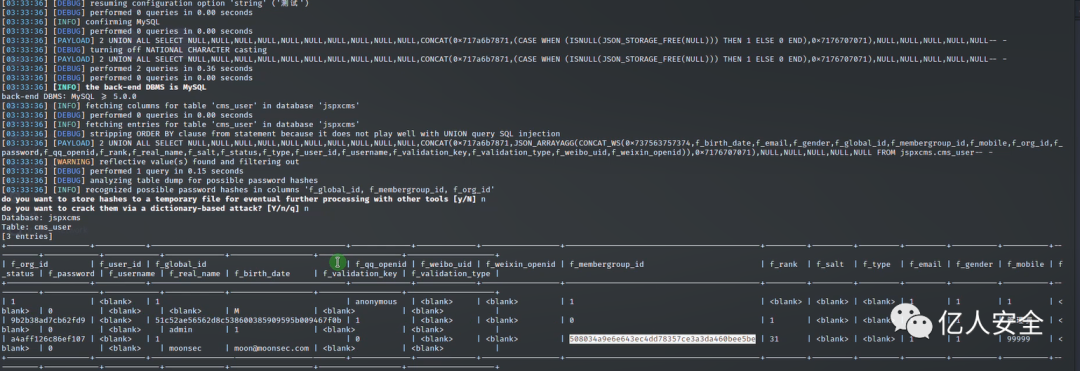1080x371 pixels.
Task: Click the 'do you want to store hashes' prompt
Action: tap(243, 199)
